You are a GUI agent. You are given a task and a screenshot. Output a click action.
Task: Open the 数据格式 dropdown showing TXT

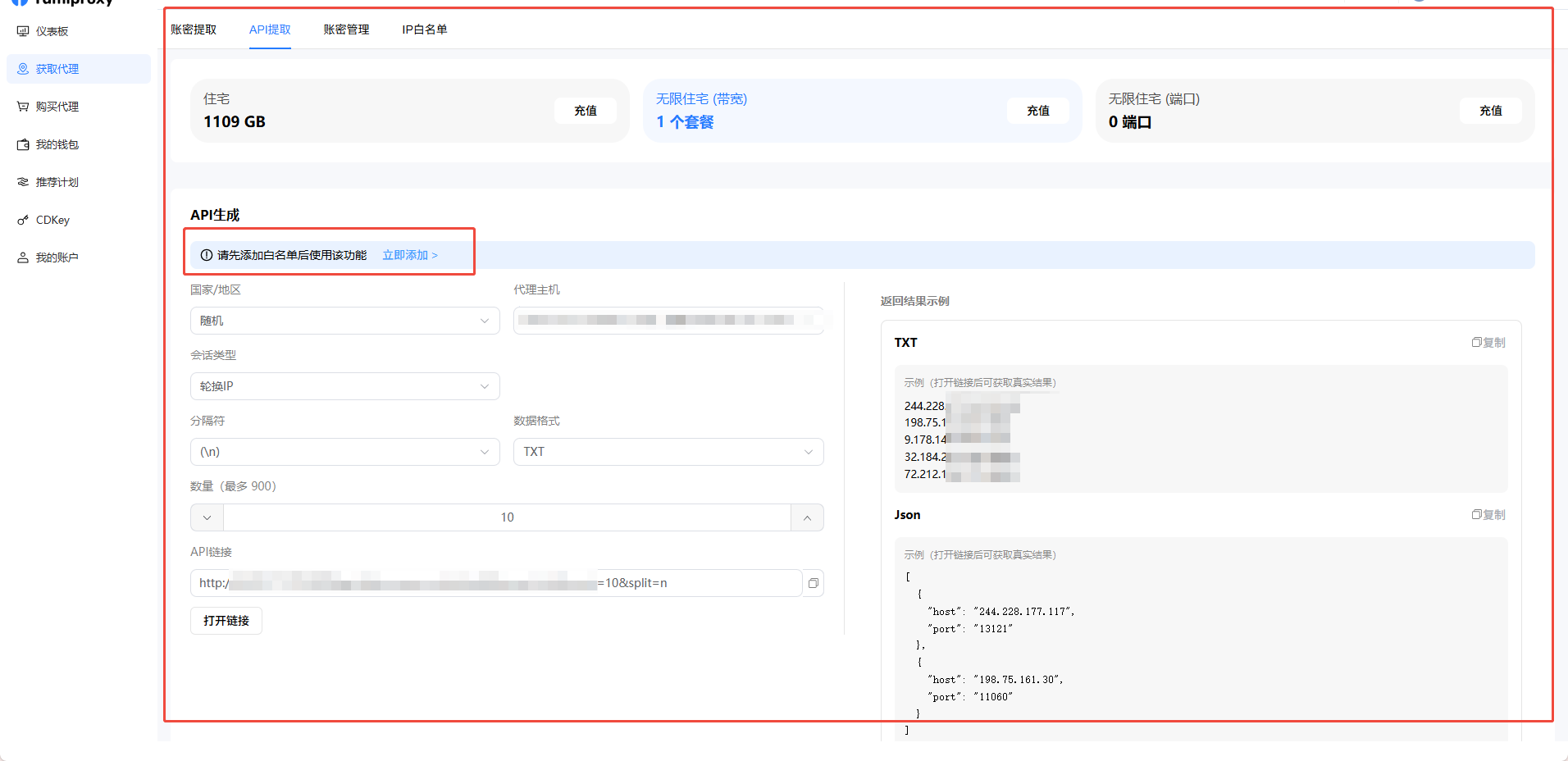pyautogui.click(x=668, y=452)
